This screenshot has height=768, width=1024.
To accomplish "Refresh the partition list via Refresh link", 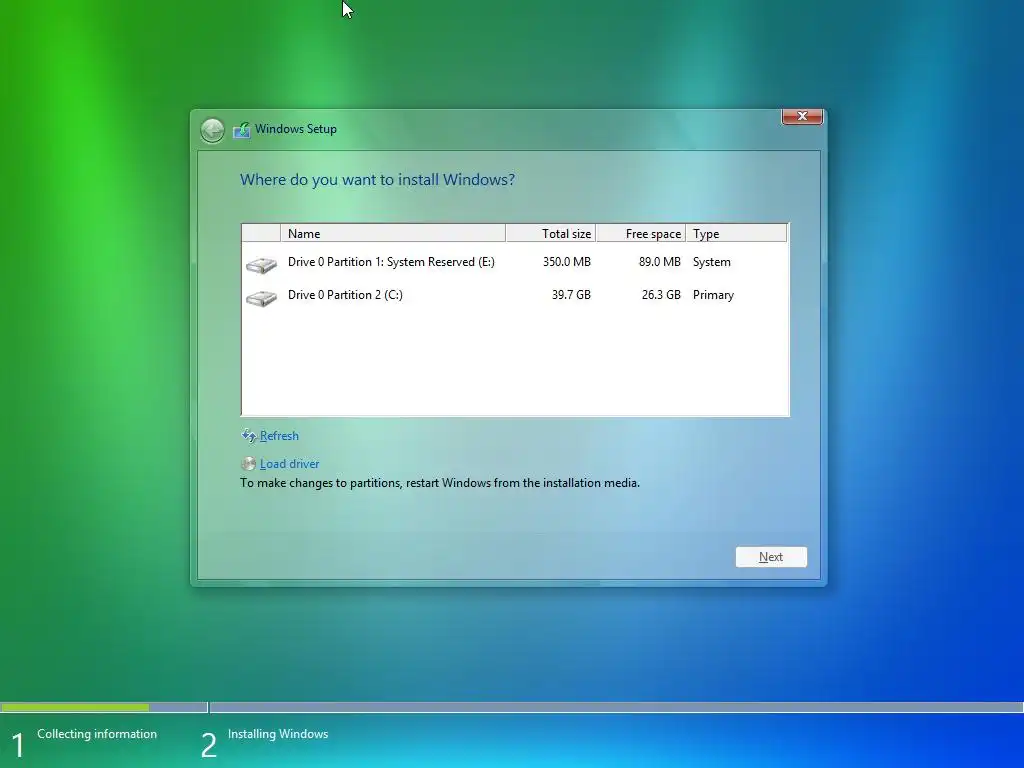I will pyautogui.click(x=279, y=436).
